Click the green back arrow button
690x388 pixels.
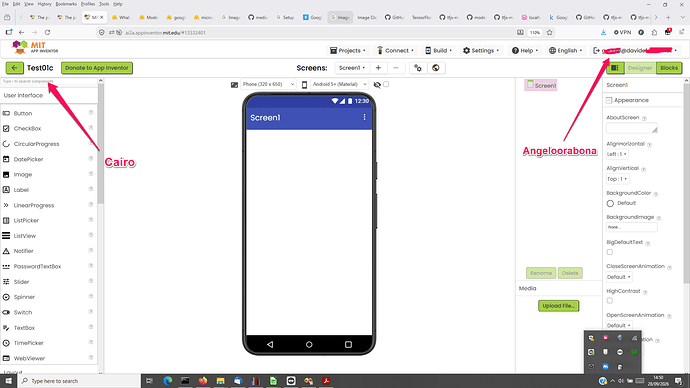[15, 68]
